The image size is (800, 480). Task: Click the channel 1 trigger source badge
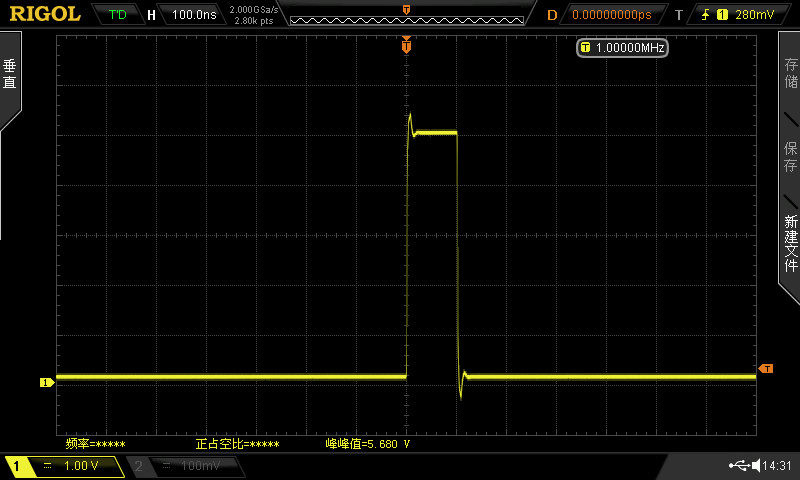(722, 15)
